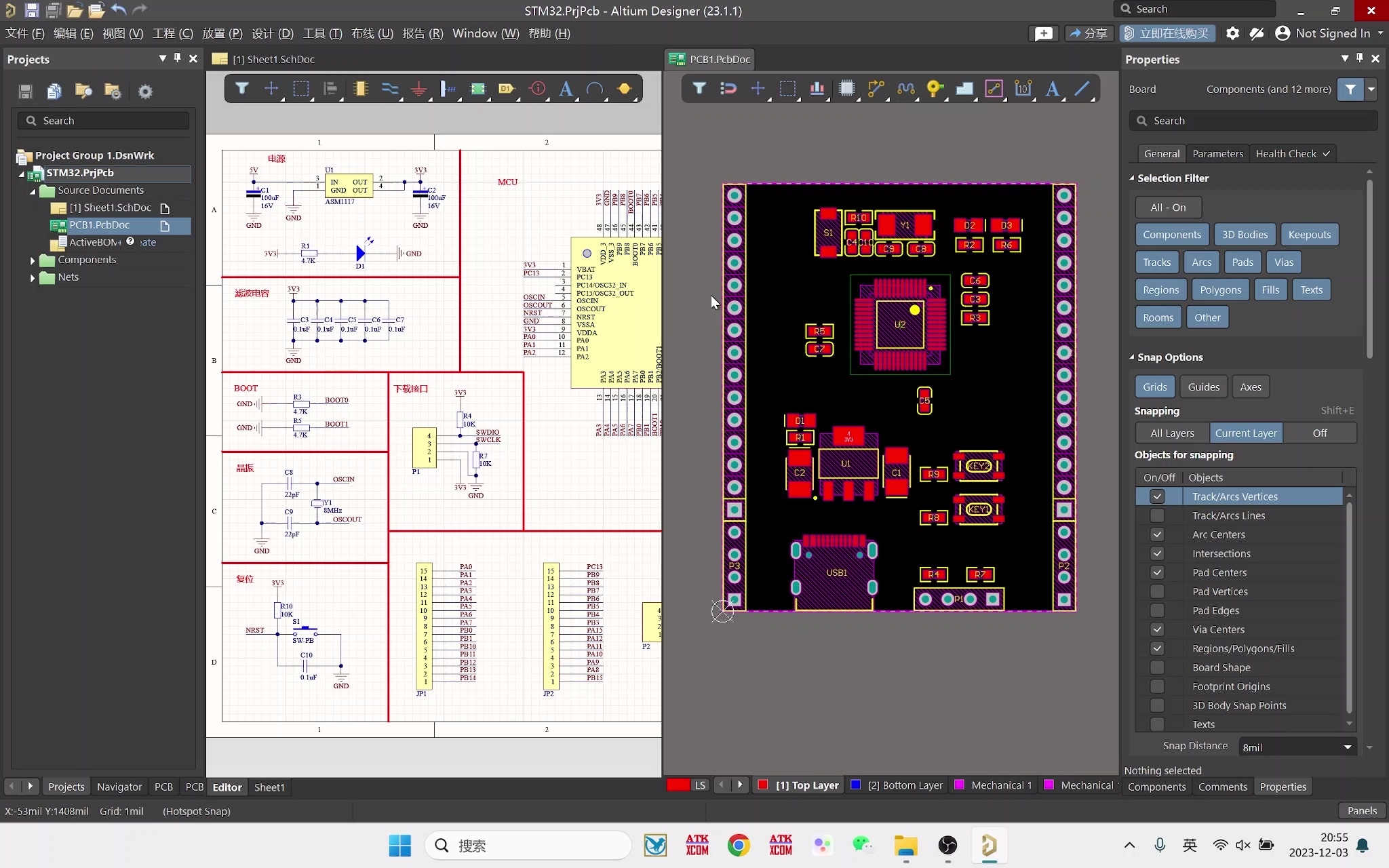The image size is (1389, 868).
Task: Click the red LS layer color swatch
Action: click(677, 785)
